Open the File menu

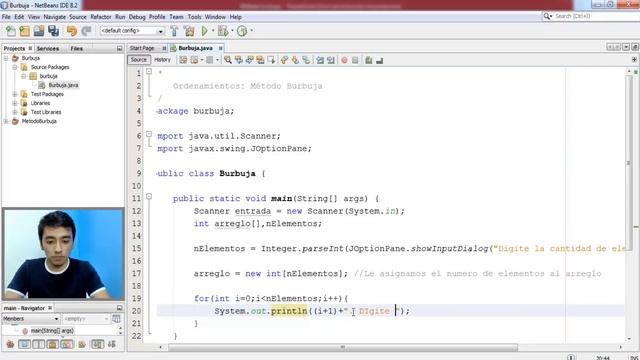(x=6, y=17)
